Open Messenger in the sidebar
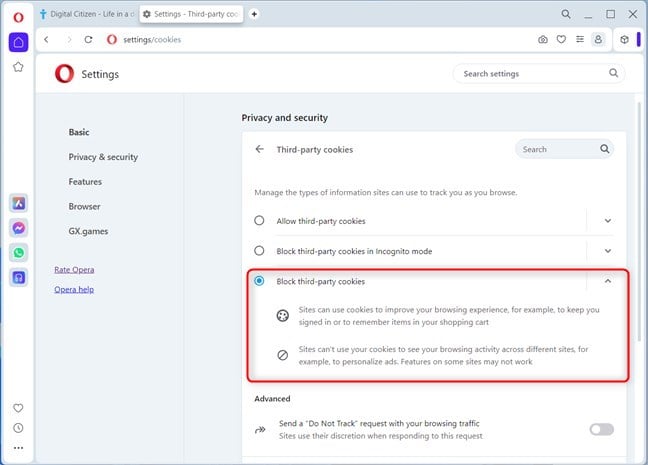The image size is (648, 465). 19,228
